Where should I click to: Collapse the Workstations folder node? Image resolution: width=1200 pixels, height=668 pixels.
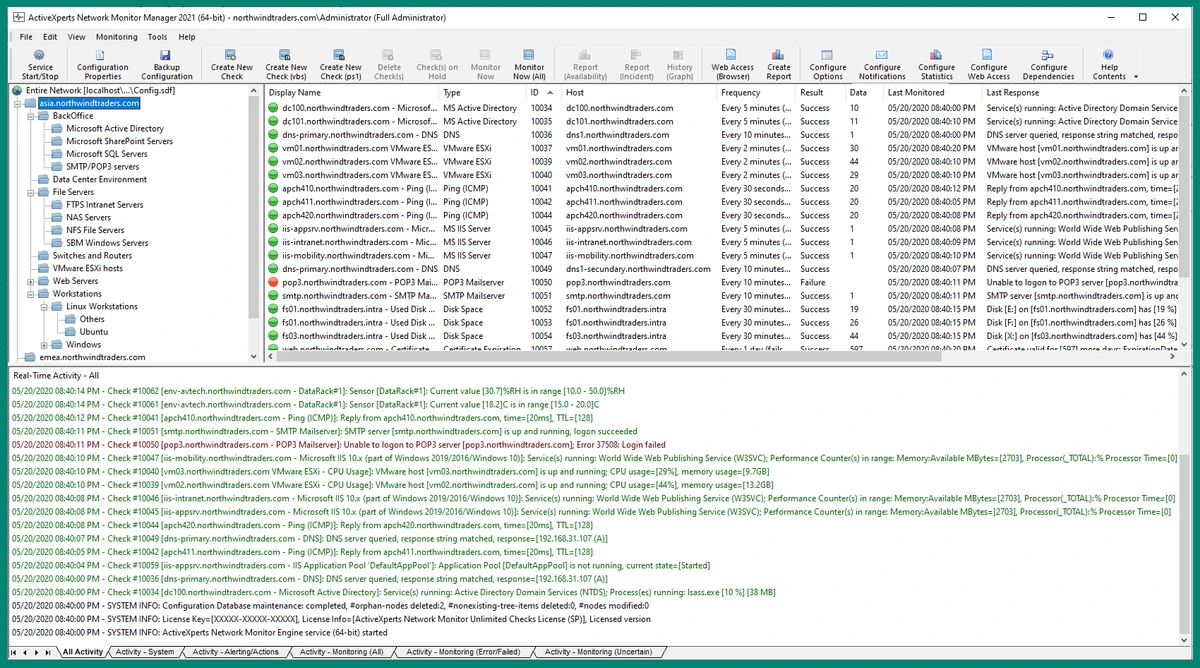31,294
